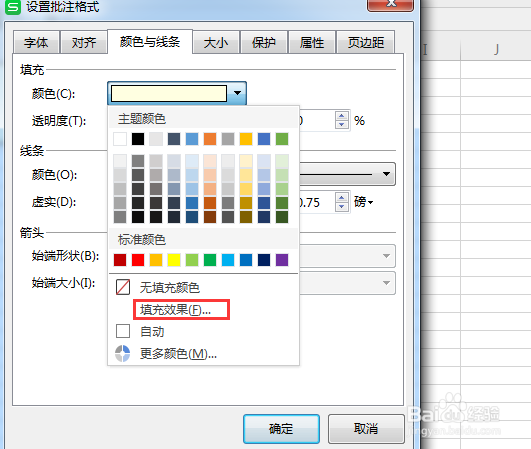The width and height of the screenshot is (531, 449).
Task: Pick the gold theme color swatch
Action: 246,139
